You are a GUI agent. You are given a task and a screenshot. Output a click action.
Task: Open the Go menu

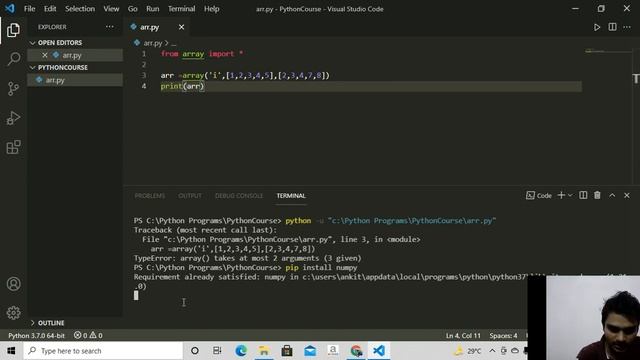(x=133, y=9)
